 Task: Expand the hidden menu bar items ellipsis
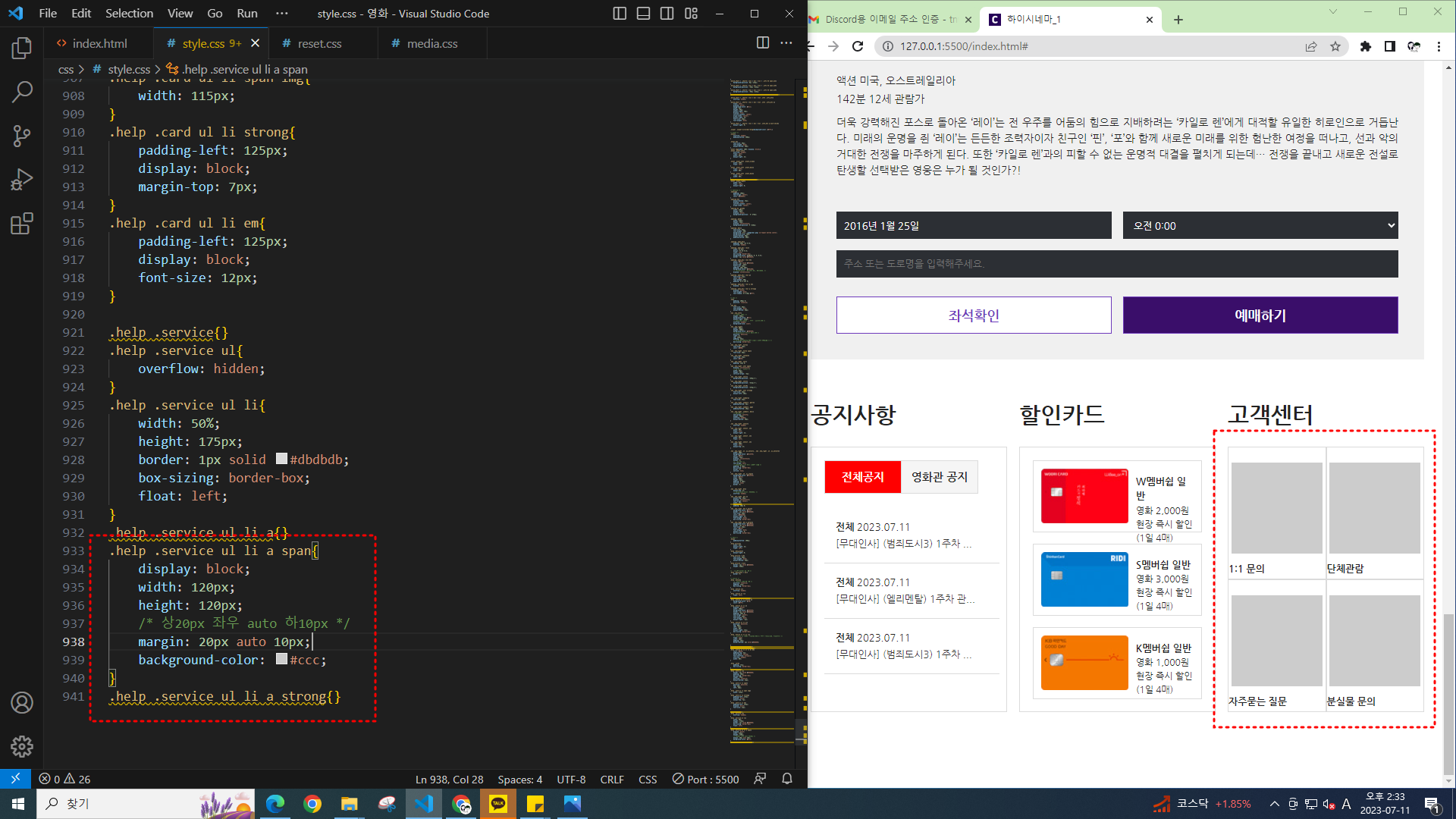[282, 14]
